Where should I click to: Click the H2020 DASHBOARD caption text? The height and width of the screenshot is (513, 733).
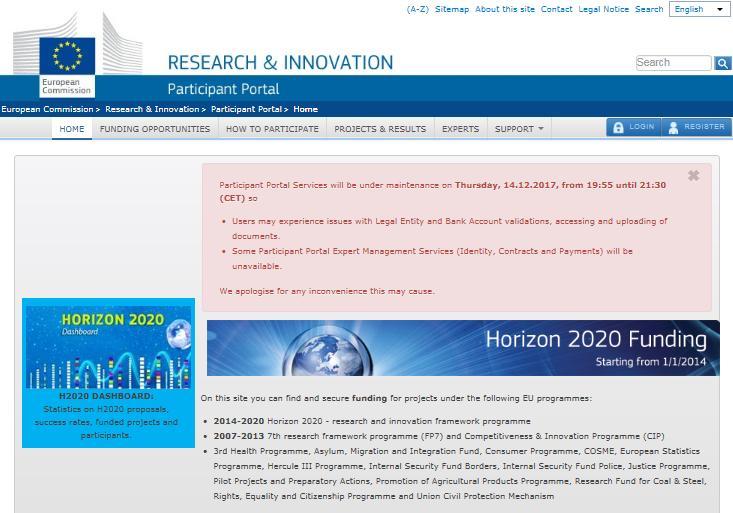click(x=106, y=396)
